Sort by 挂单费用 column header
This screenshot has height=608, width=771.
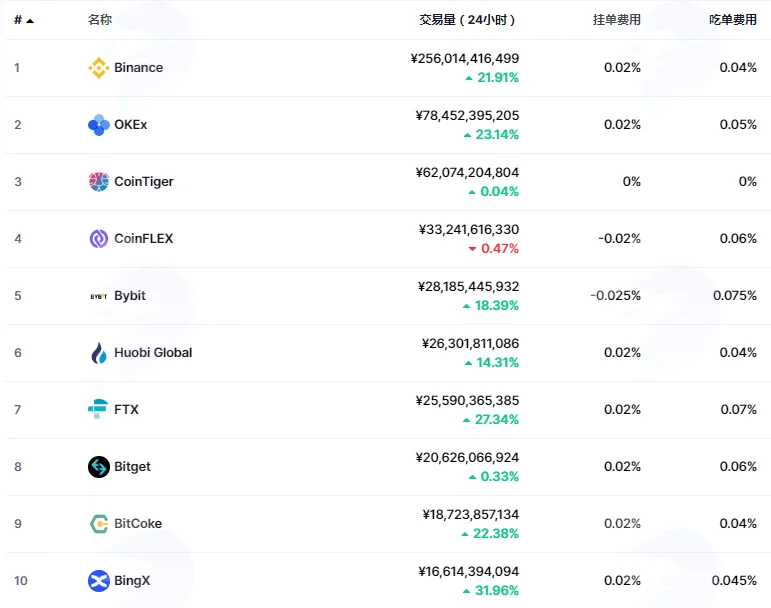coord(617,20)
